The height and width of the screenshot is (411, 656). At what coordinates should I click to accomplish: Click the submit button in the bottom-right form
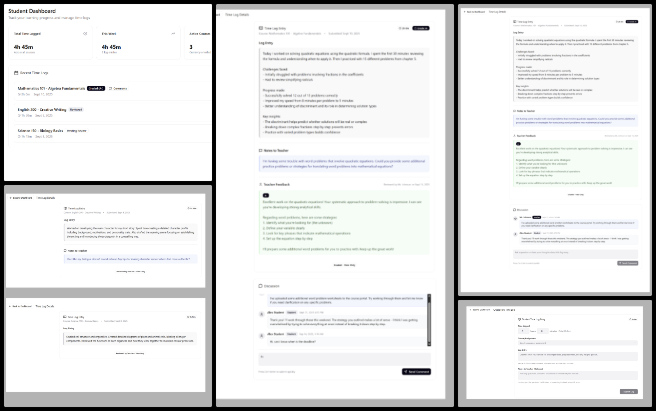click(625, 391)
